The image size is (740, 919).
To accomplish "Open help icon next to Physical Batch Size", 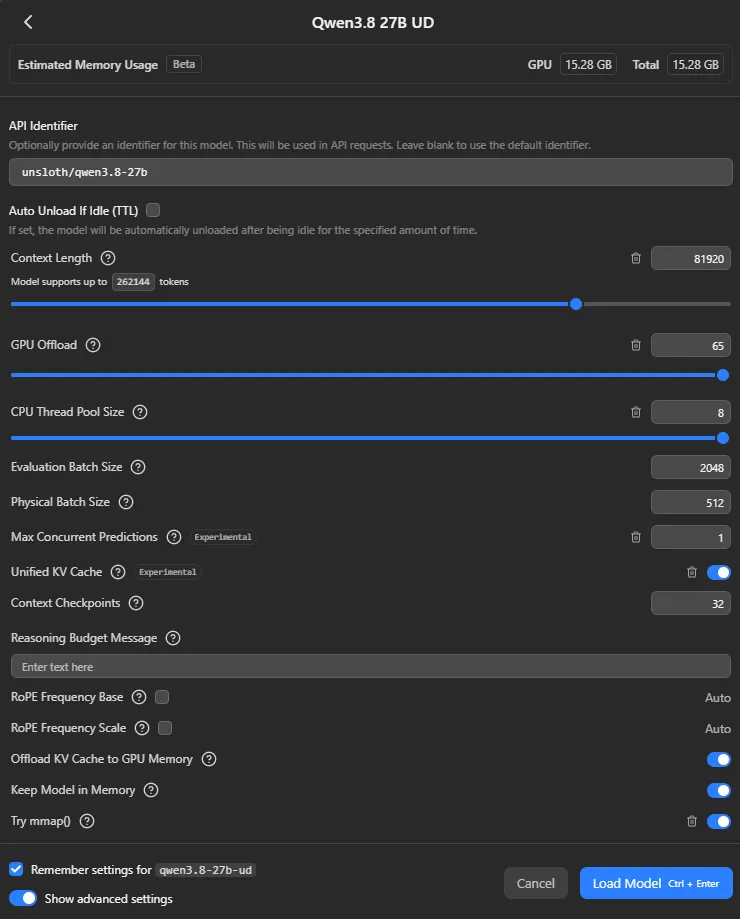I will click(x=126, y=502).
